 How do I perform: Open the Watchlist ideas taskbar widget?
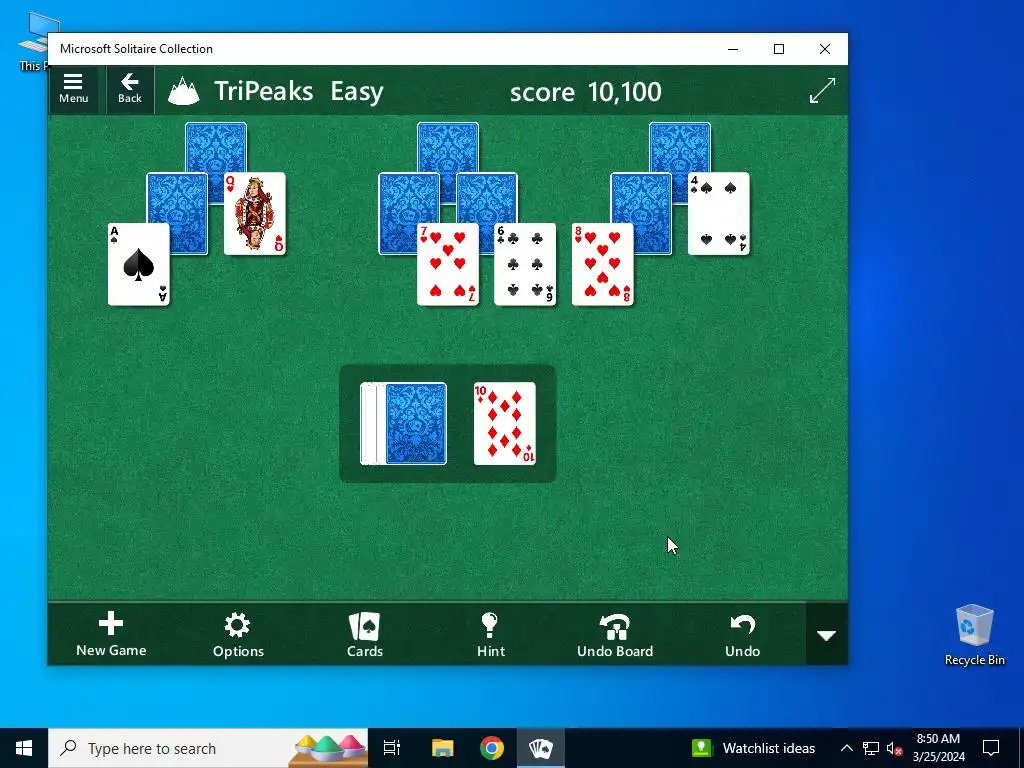[x=754, y=748]
